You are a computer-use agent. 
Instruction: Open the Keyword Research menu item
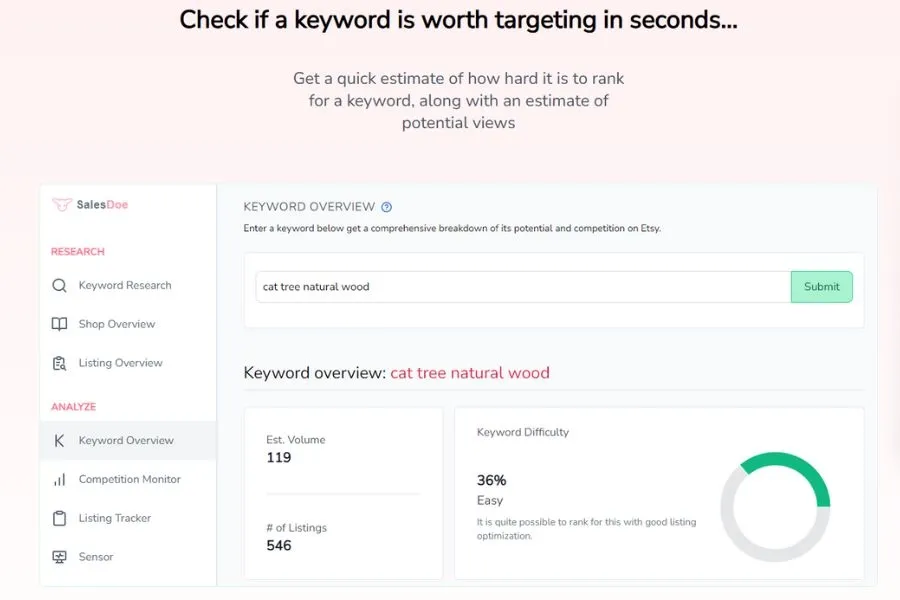click(125, 285)
